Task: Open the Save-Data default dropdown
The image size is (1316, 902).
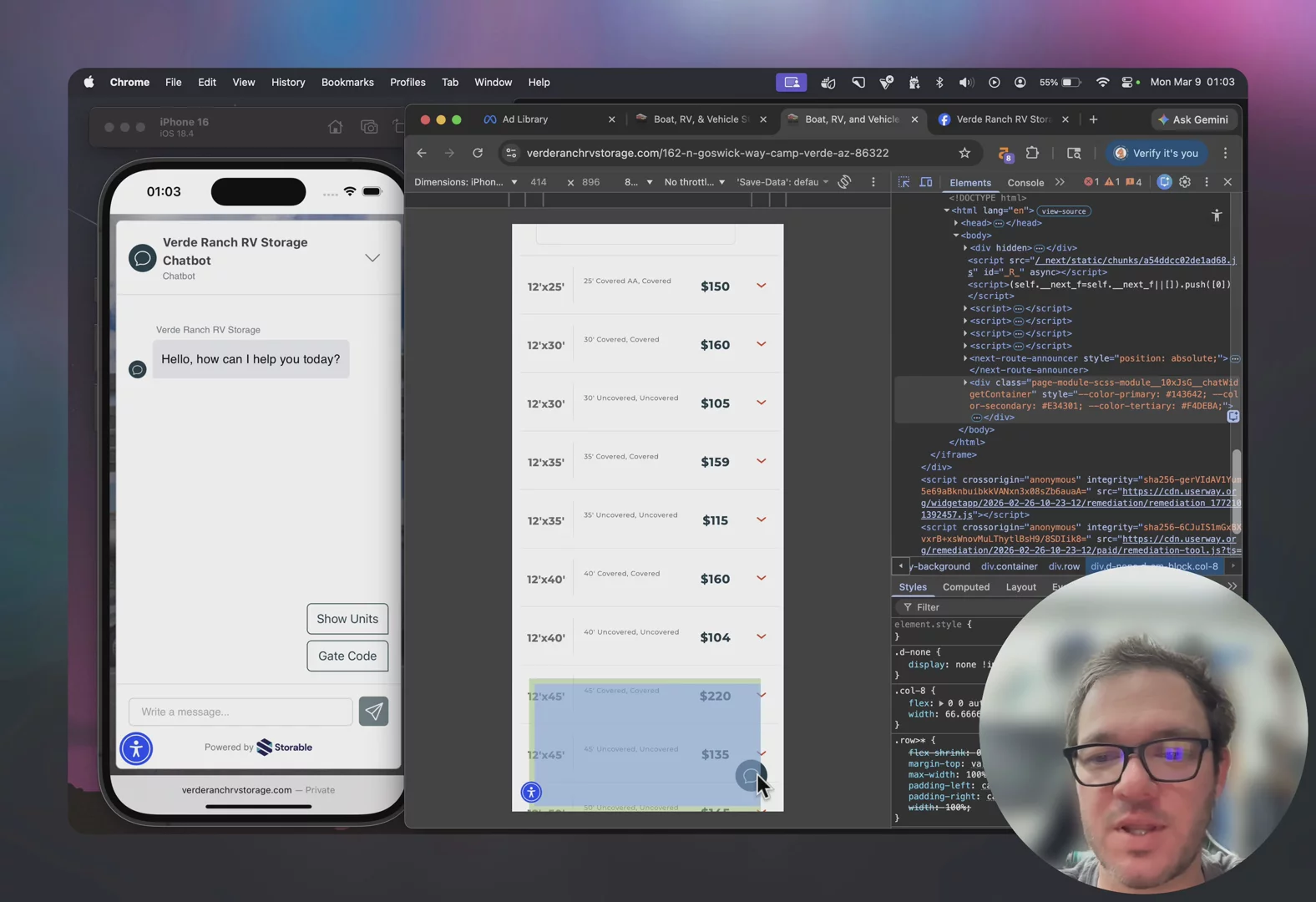Action: tap(782, 182)
